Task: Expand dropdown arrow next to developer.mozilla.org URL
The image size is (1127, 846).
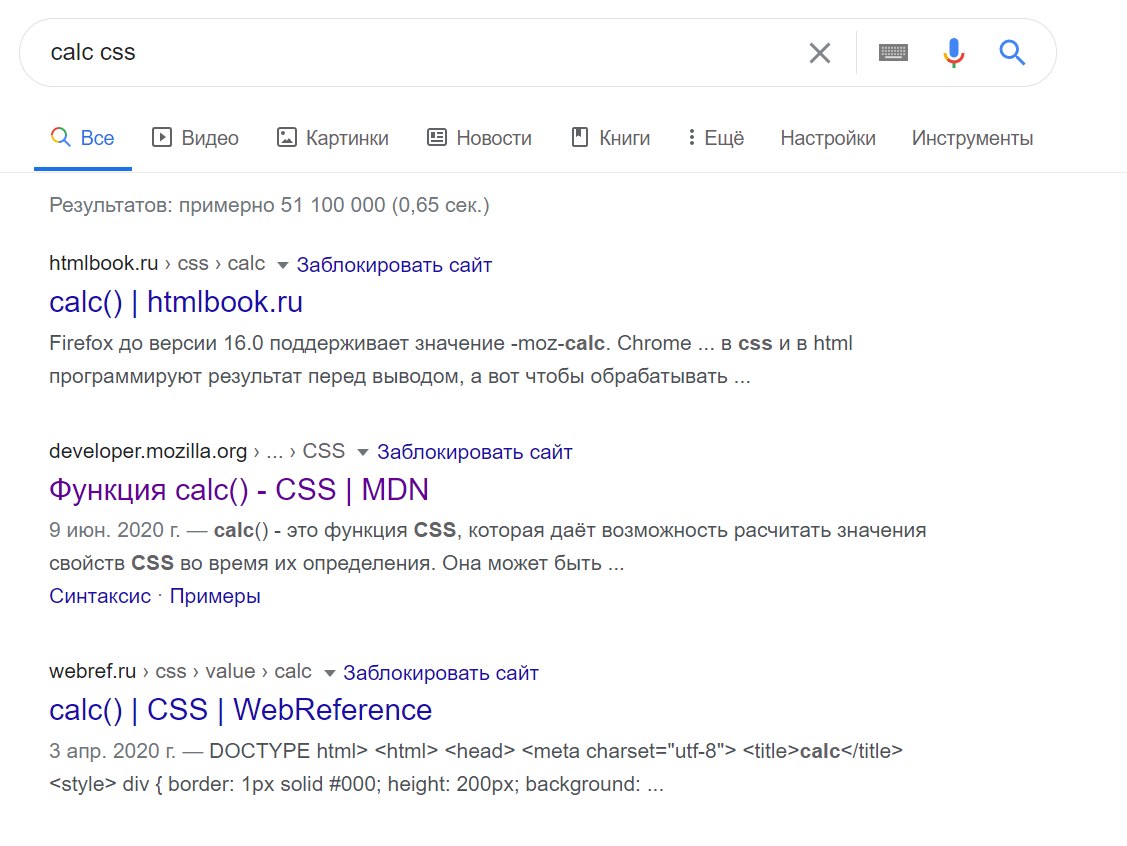Action: [363, 452]
